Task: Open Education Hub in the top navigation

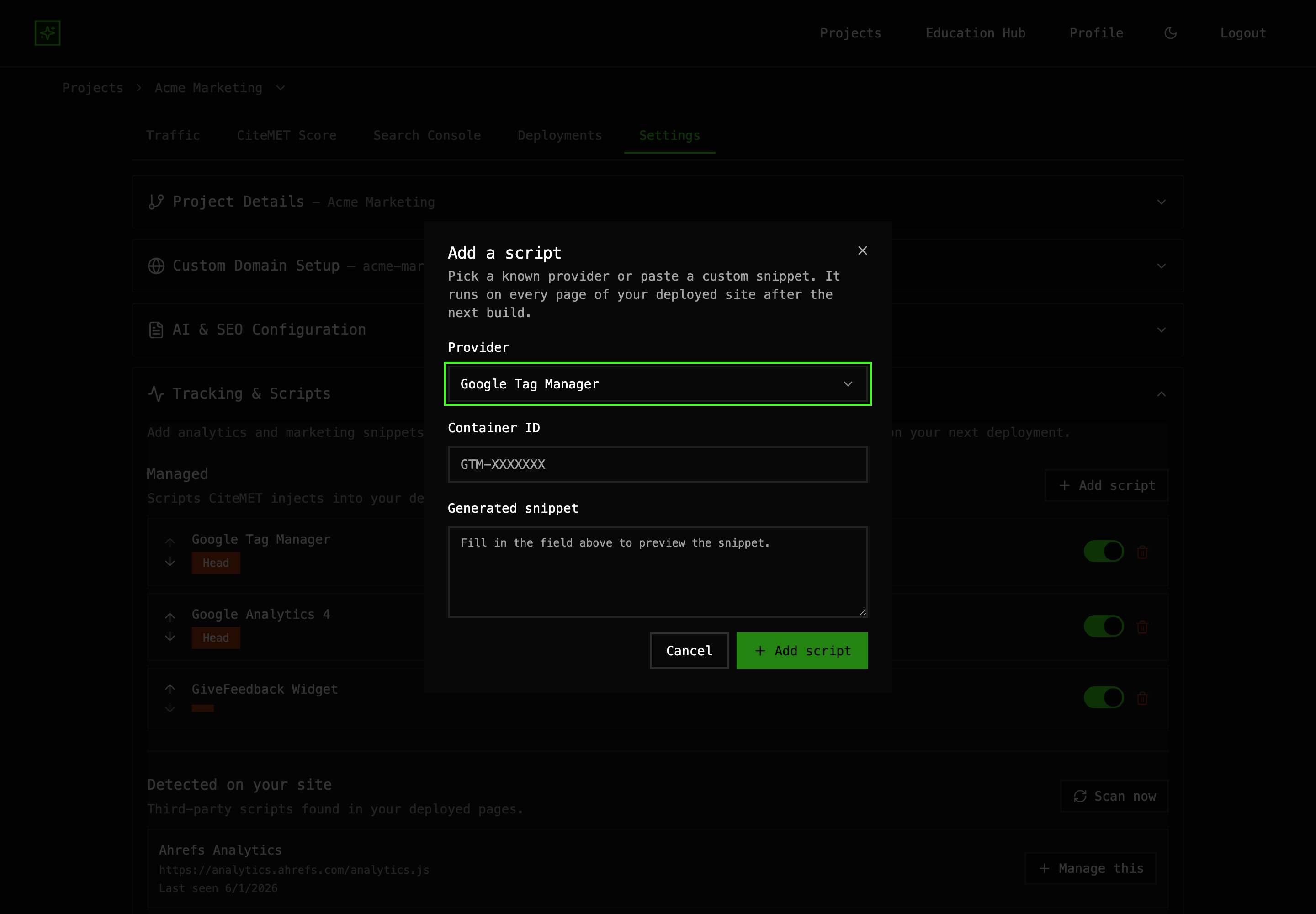Action: pyautogui.click(x=975, y=33)
